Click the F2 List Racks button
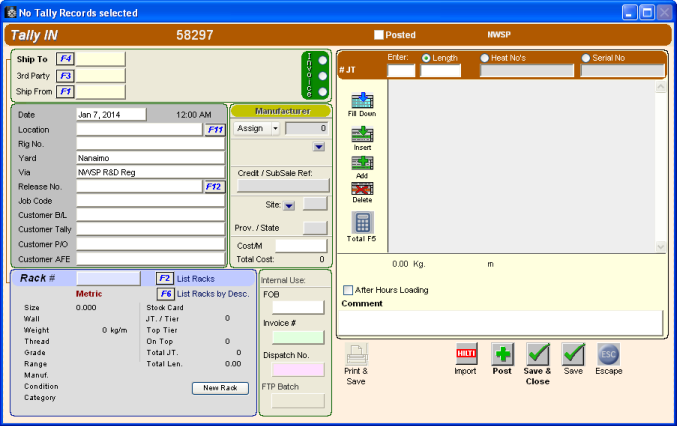The image size is (677, 426). [x=165, y=278]
